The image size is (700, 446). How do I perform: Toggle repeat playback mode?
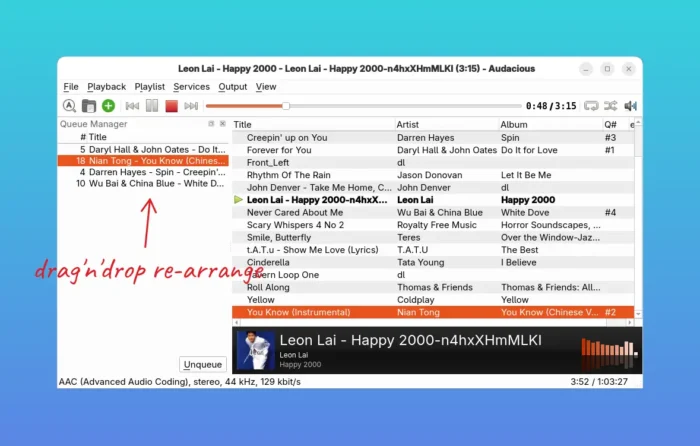(x=591, y=106)
